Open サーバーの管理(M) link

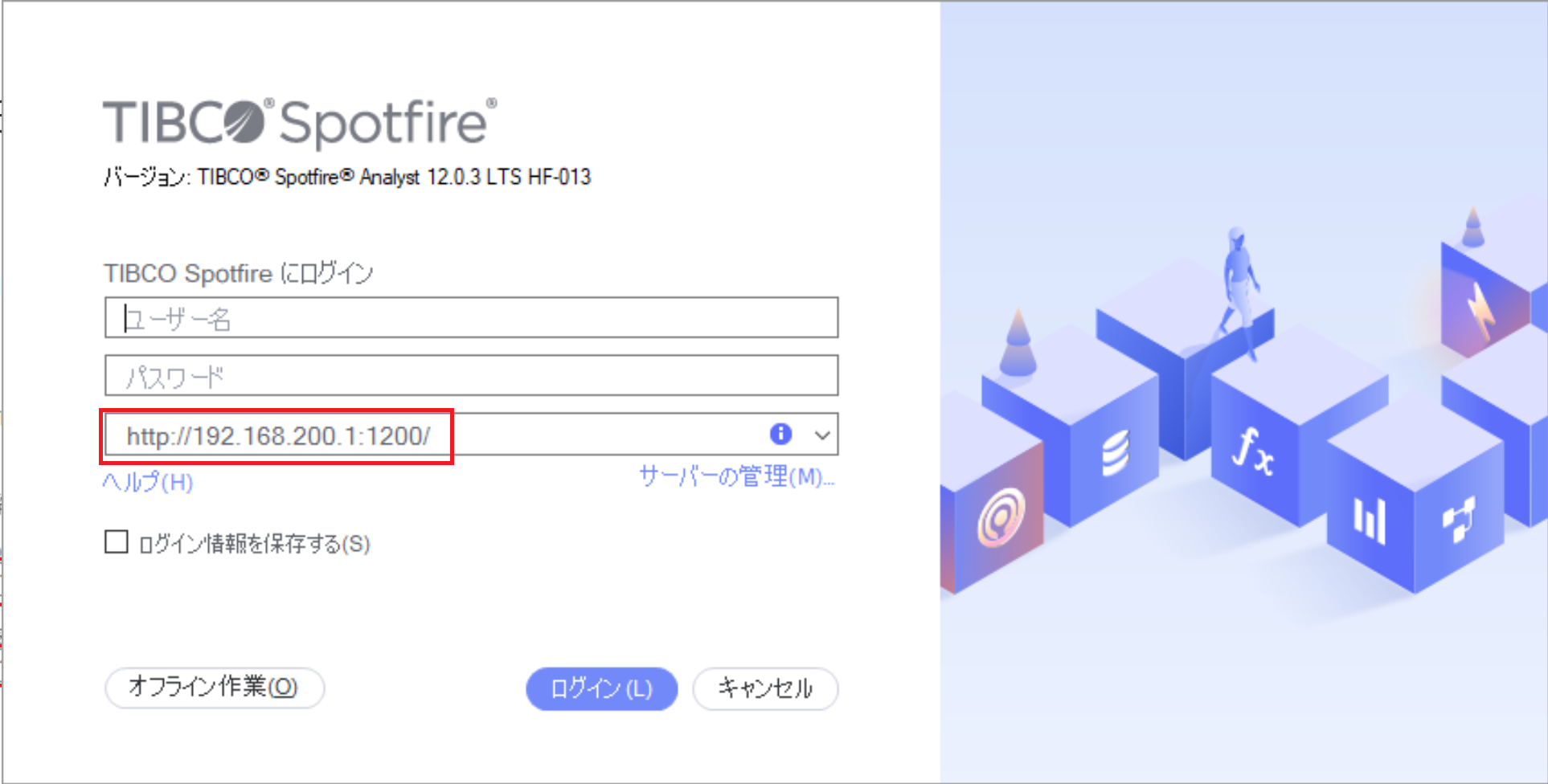[737, 476]
